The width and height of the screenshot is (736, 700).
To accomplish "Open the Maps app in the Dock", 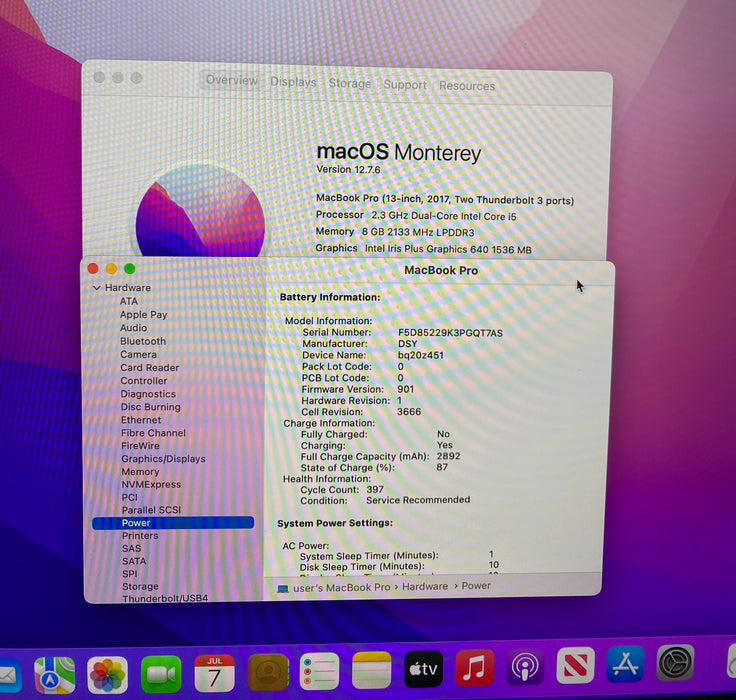I will (x=54, y=675).
